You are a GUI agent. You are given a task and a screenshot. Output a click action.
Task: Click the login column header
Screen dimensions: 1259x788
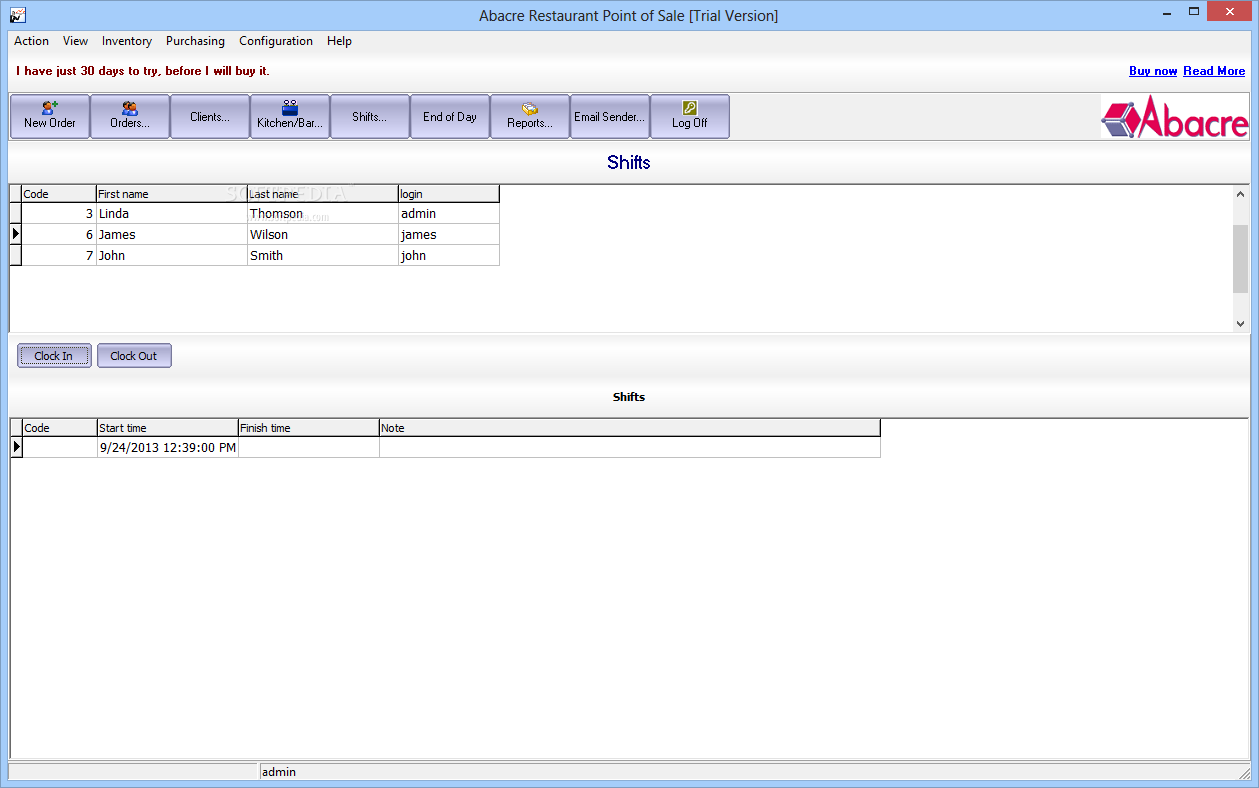point(449,194)
